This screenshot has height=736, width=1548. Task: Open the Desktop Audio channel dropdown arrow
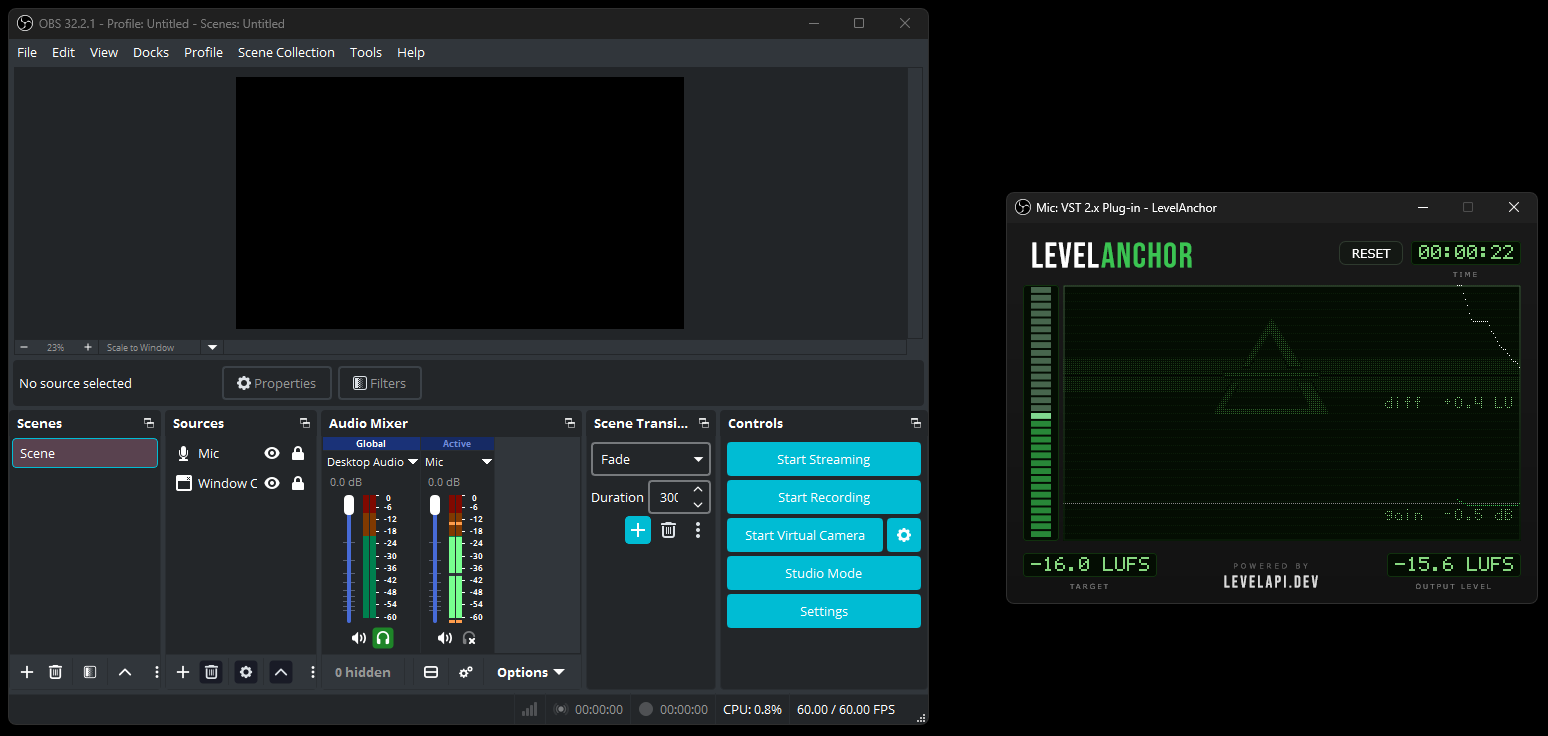click(413, 462)
